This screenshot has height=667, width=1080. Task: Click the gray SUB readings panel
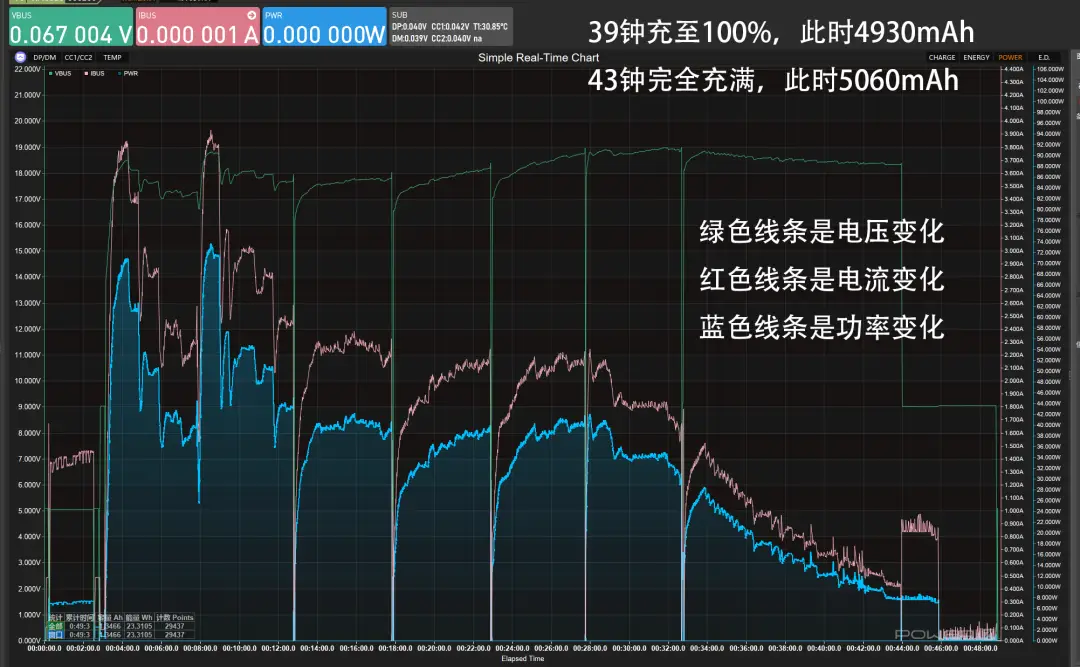[x=451, y=27]
